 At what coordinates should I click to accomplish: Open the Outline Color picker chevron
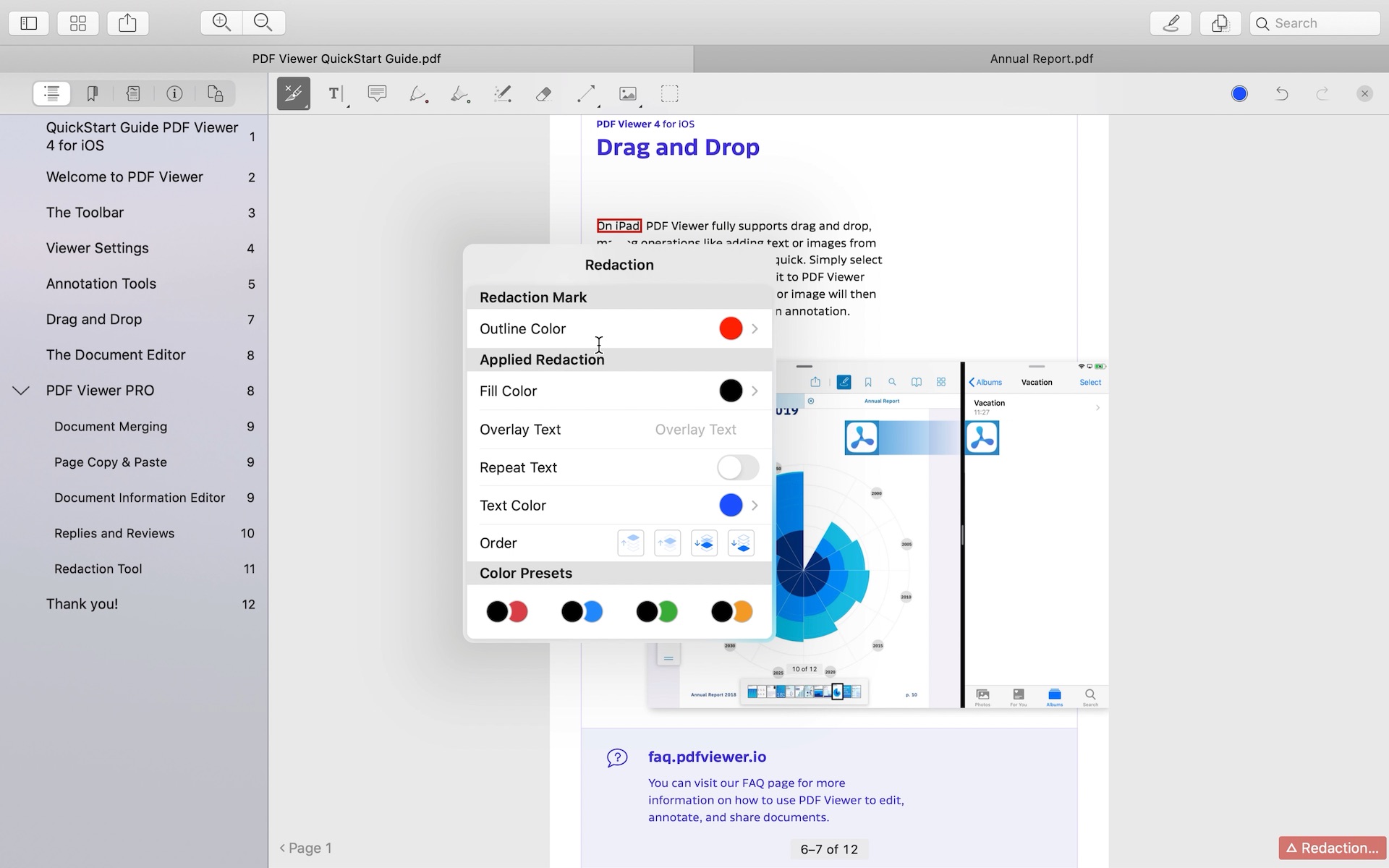[x=755, y=328]
